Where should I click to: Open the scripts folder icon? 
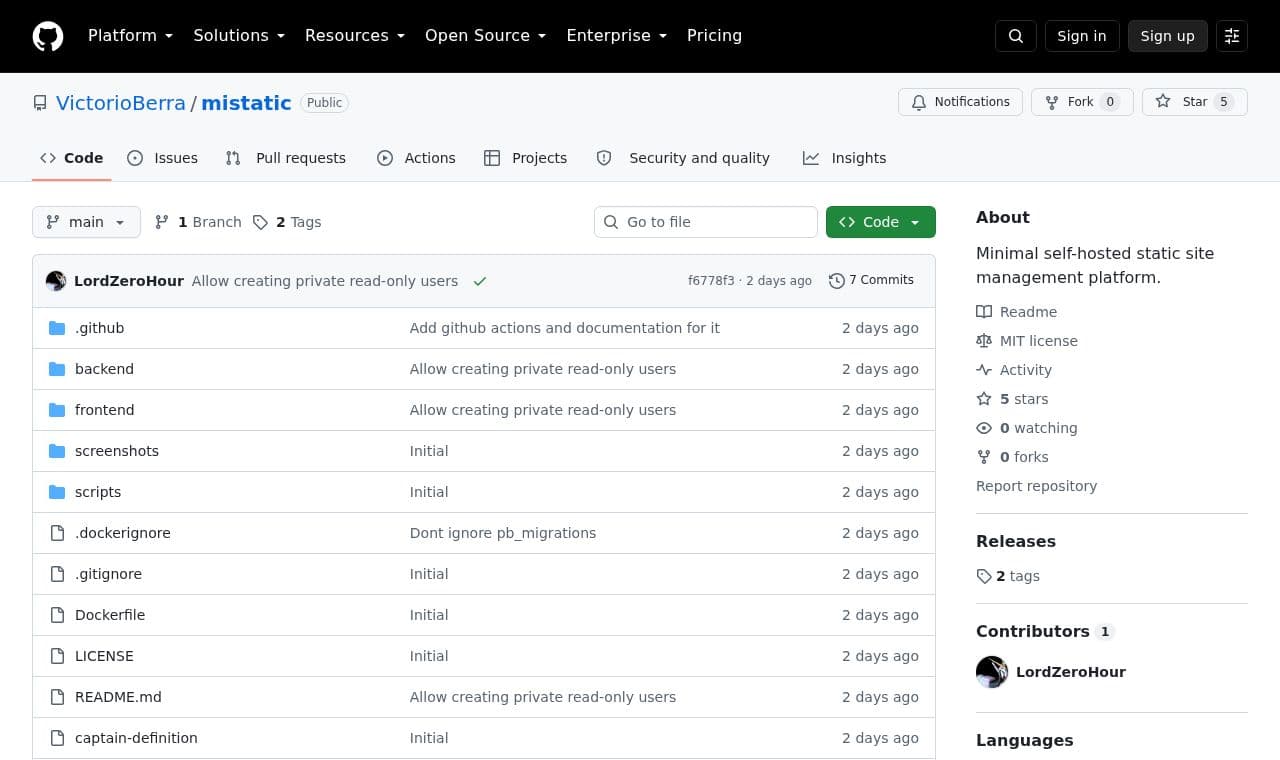click(57, 492)
